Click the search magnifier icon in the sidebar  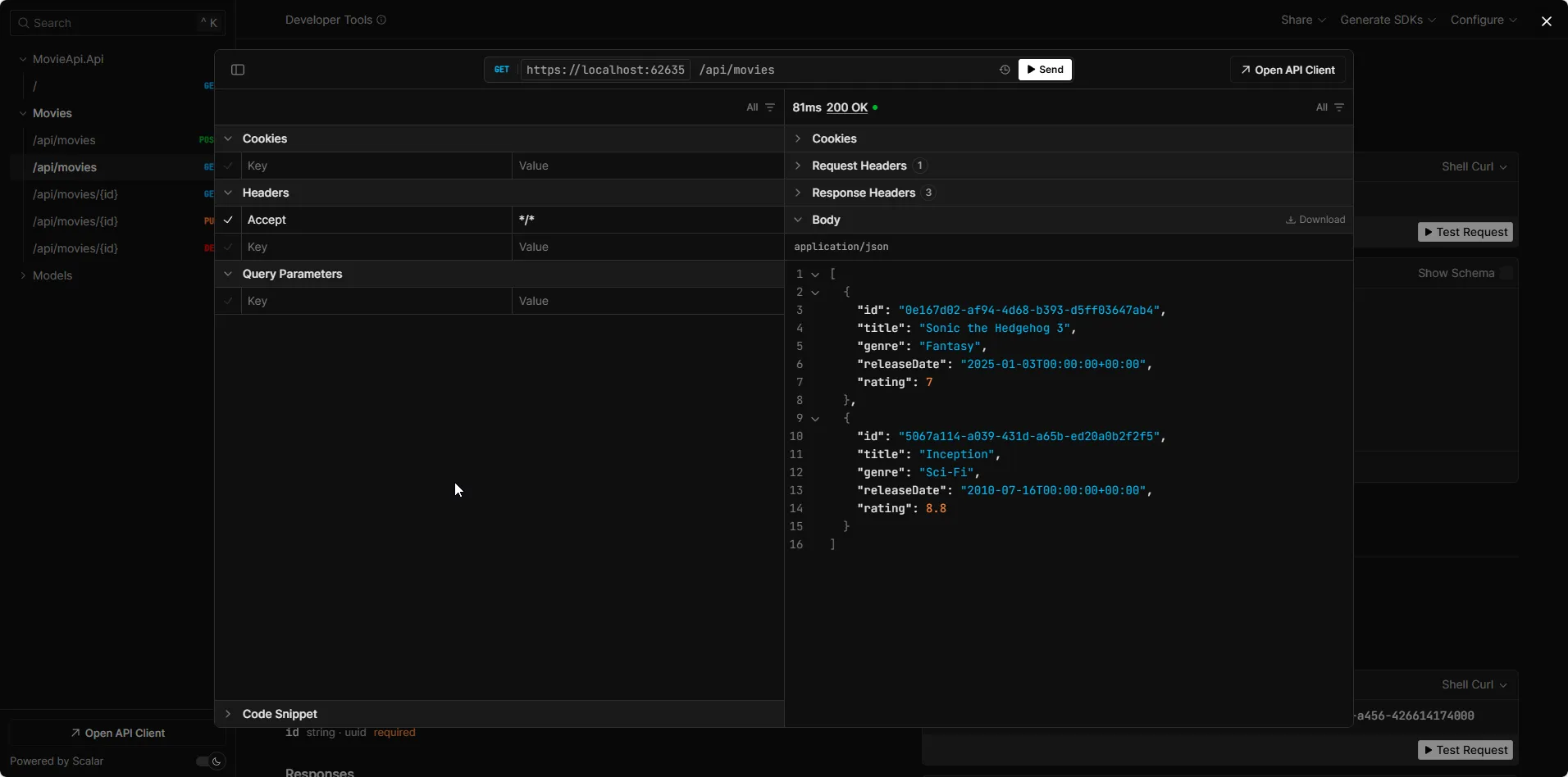tap(22, 22)
